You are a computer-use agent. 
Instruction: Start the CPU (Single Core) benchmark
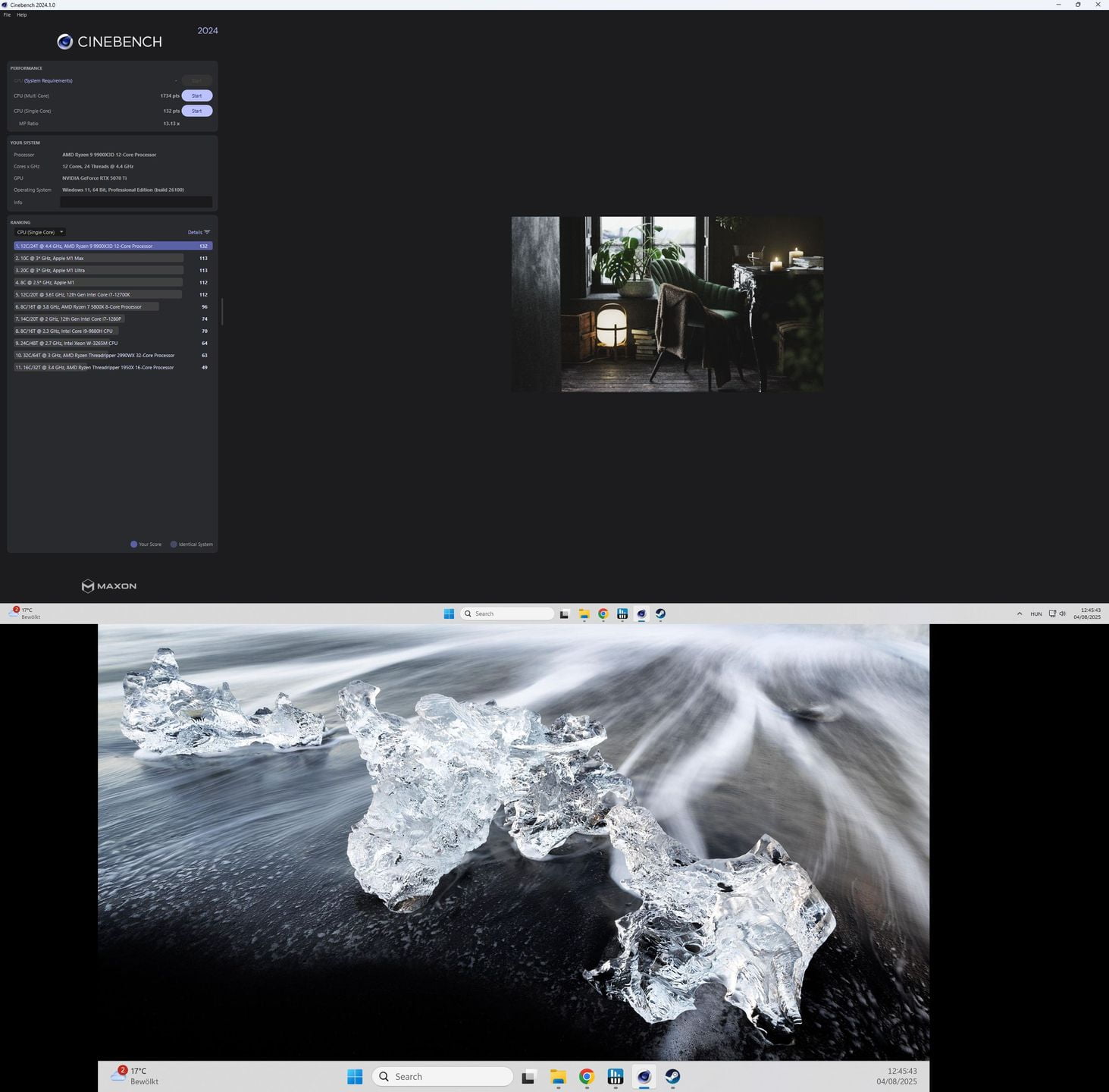[197, 111]
